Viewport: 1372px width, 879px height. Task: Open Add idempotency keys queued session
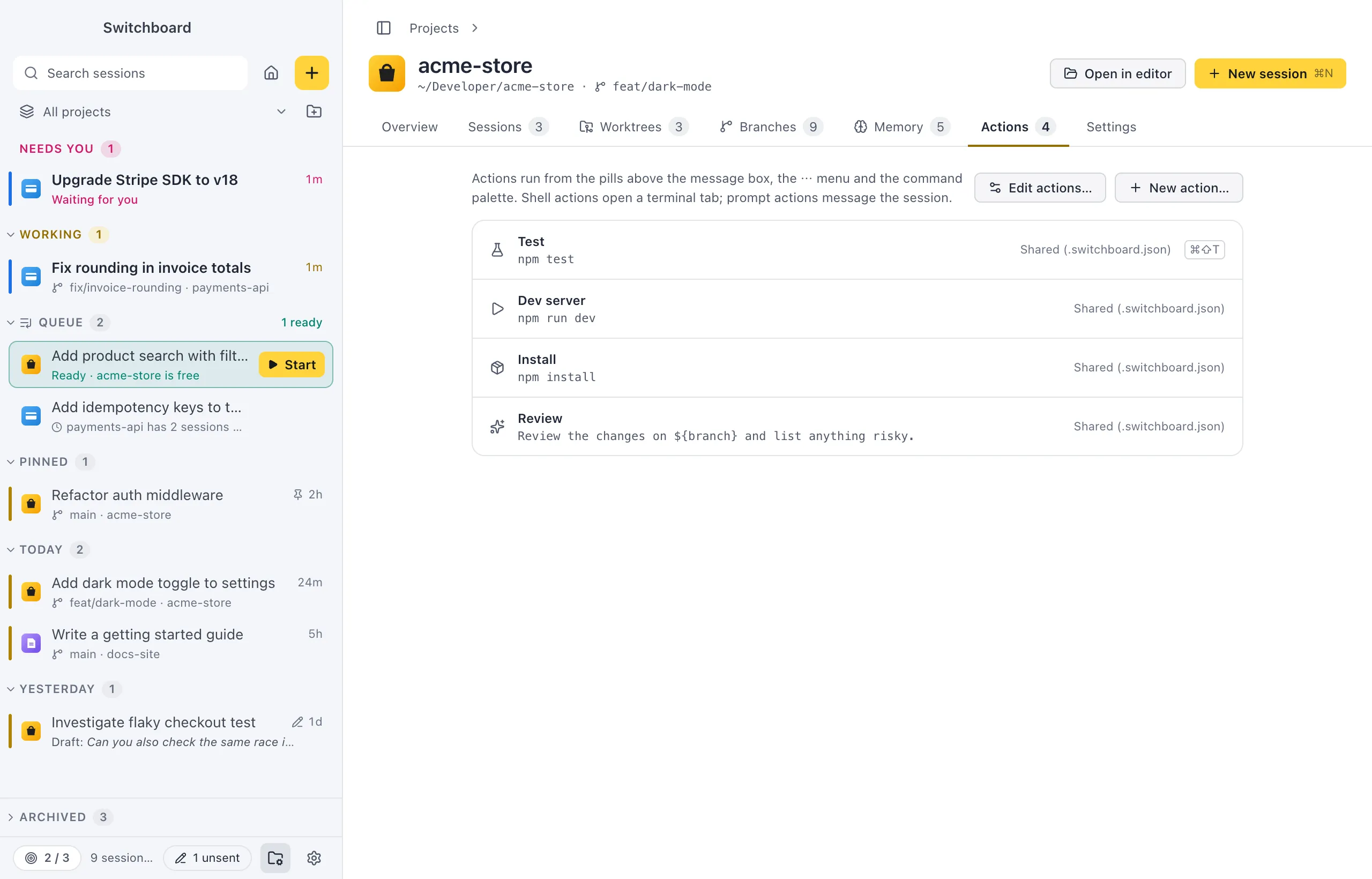[x=170, y=416]
